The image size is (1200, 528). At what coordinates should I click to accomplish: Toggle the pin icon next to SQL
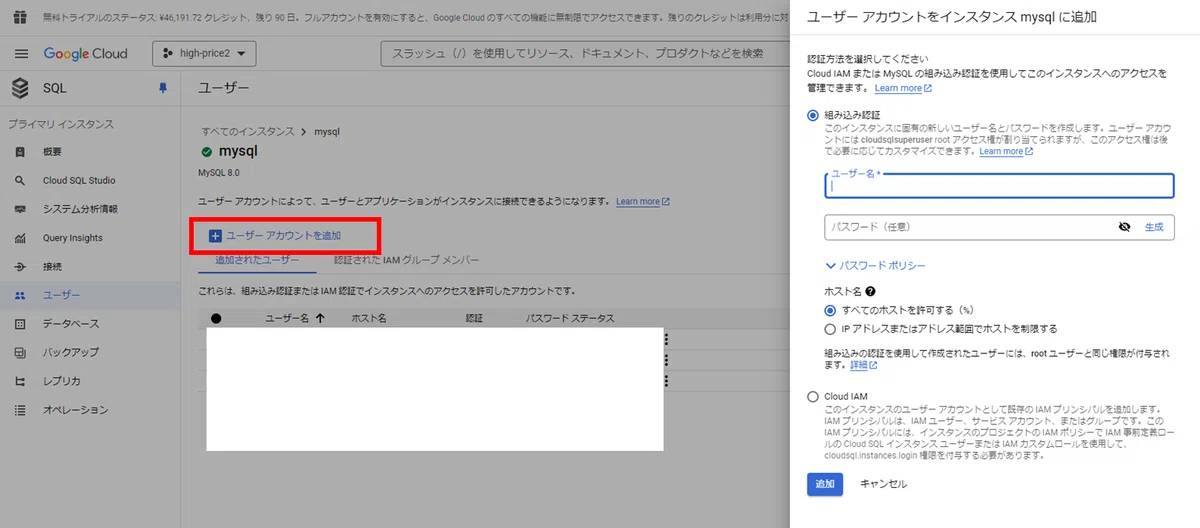pyautogui.click(x=163, y=88)
